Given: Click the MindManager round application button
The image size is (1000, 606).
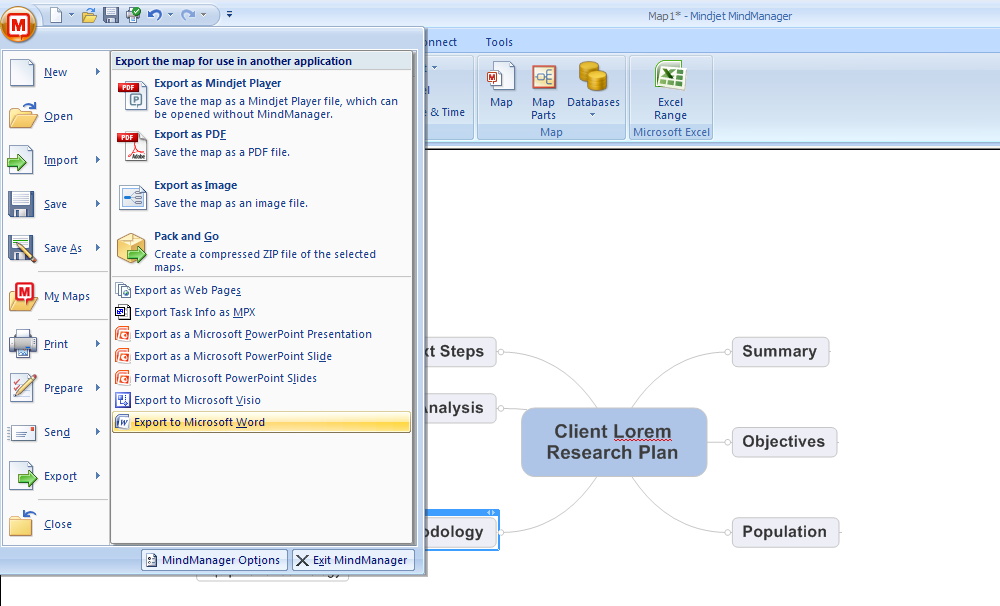Looking at the screenshot, I should (18, 24).
